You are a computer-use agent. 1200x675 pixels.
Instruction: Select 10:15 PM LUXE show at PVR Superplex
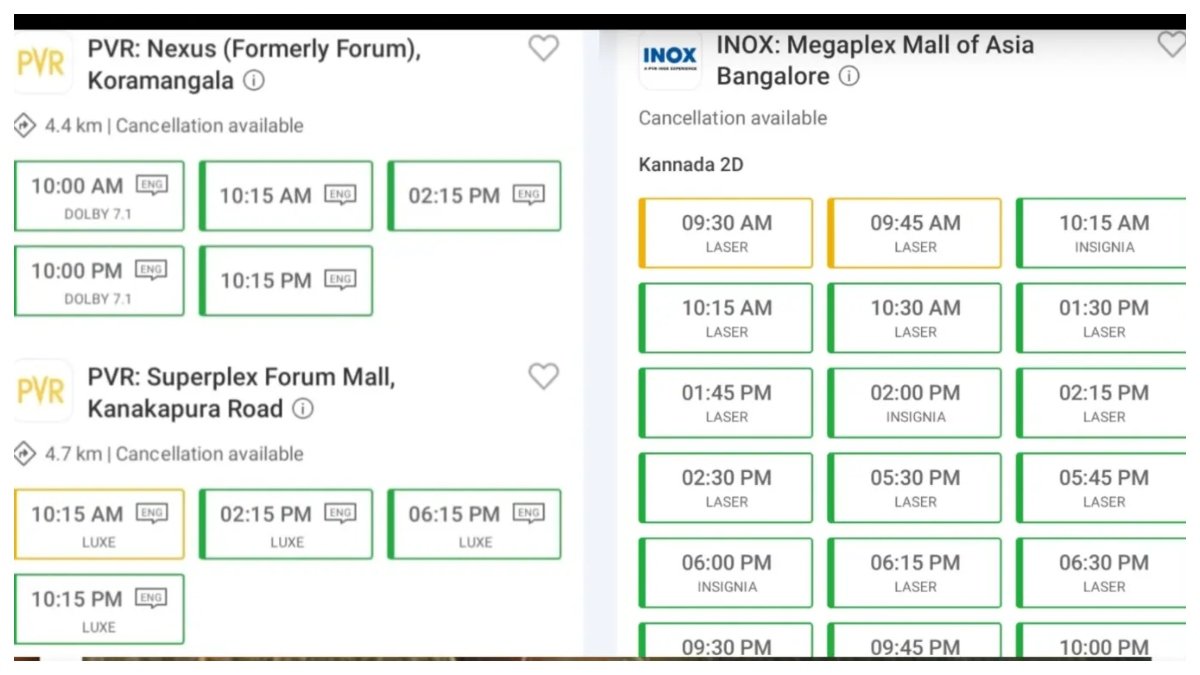[99, 609]
